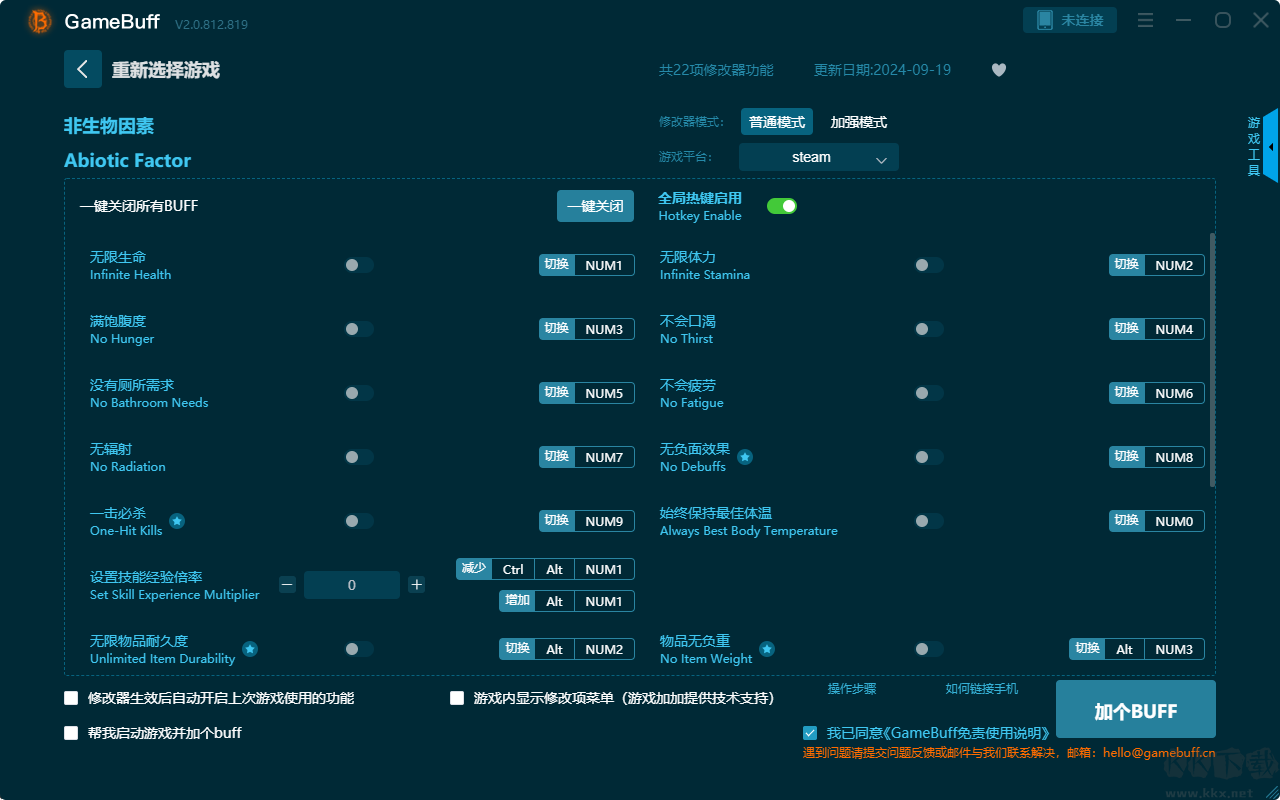Click the 未连接 connection button
Viewport: 1280px width, 800px height.
pos(1070,20)
